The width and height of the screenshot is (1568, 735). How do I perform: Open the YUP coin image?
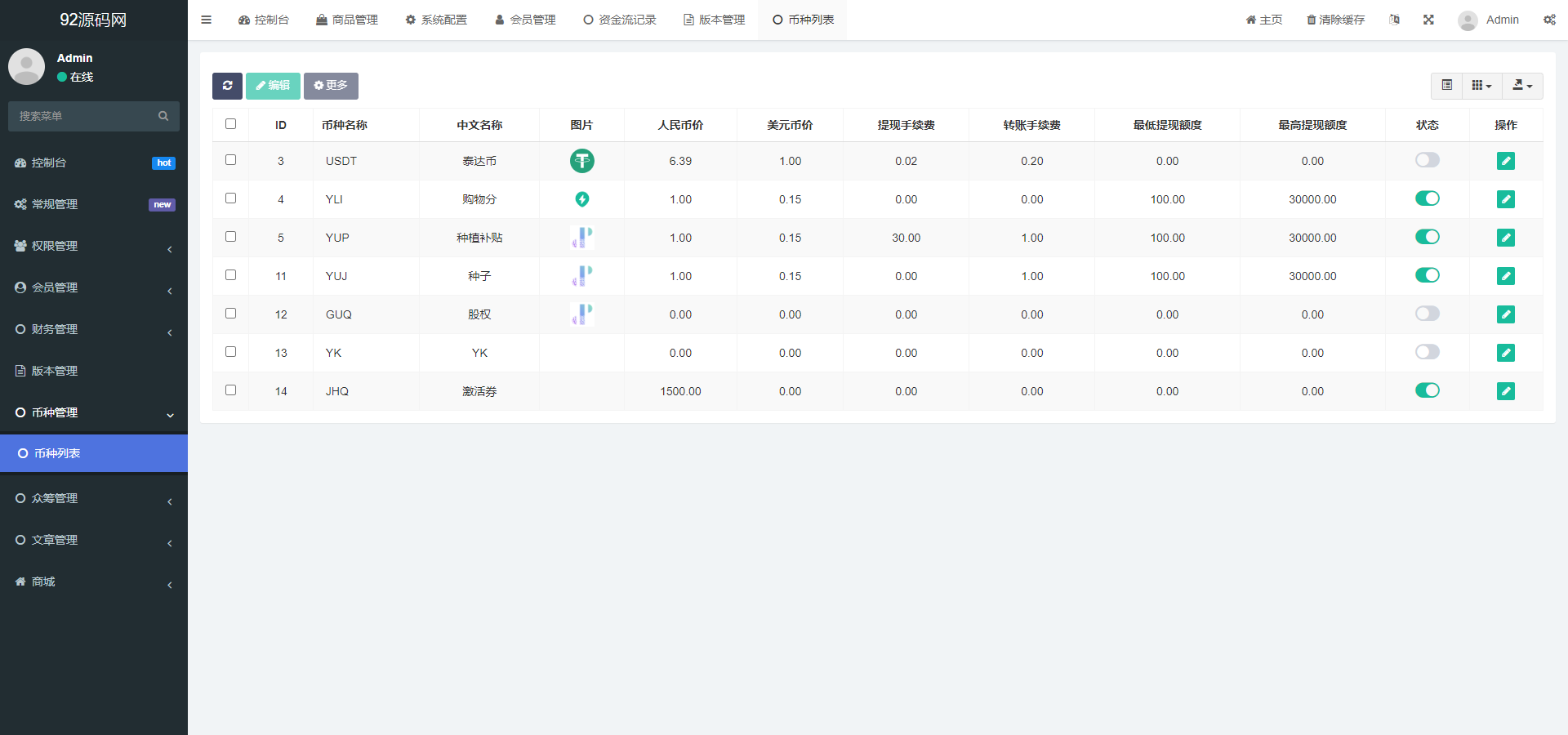tap(582, 238)
